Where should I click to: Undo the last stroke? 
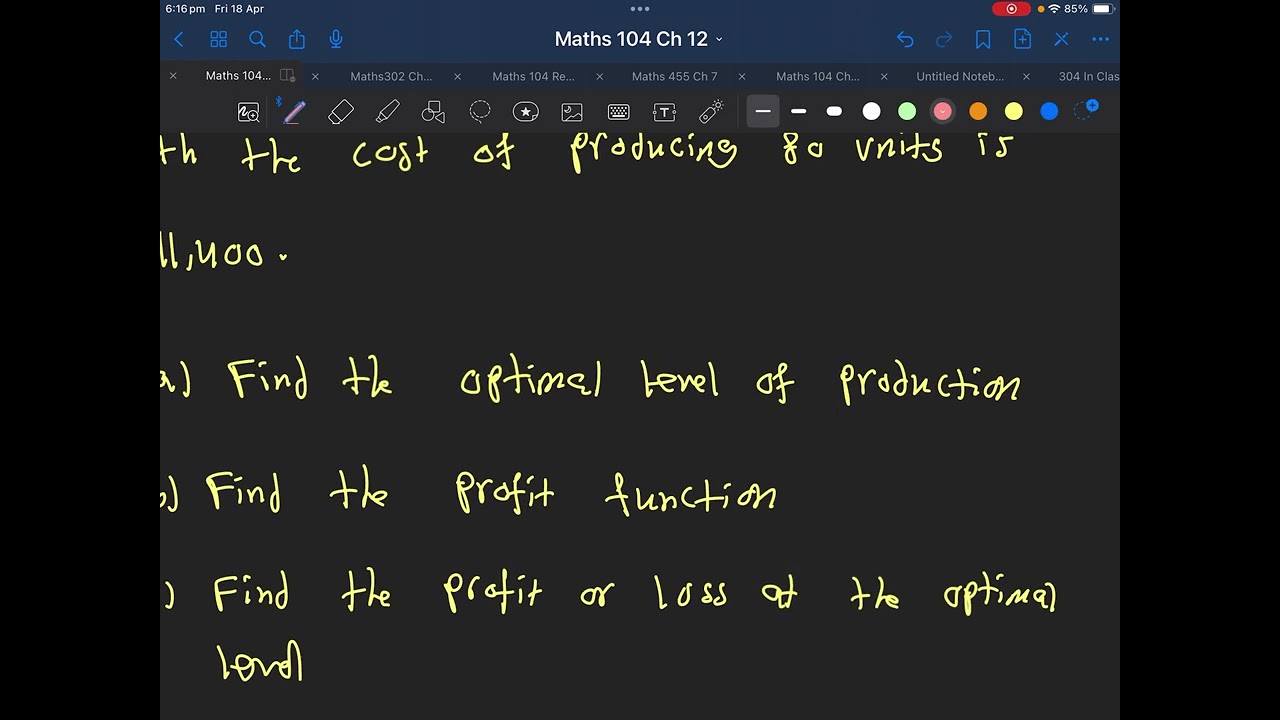coord(905,39)
